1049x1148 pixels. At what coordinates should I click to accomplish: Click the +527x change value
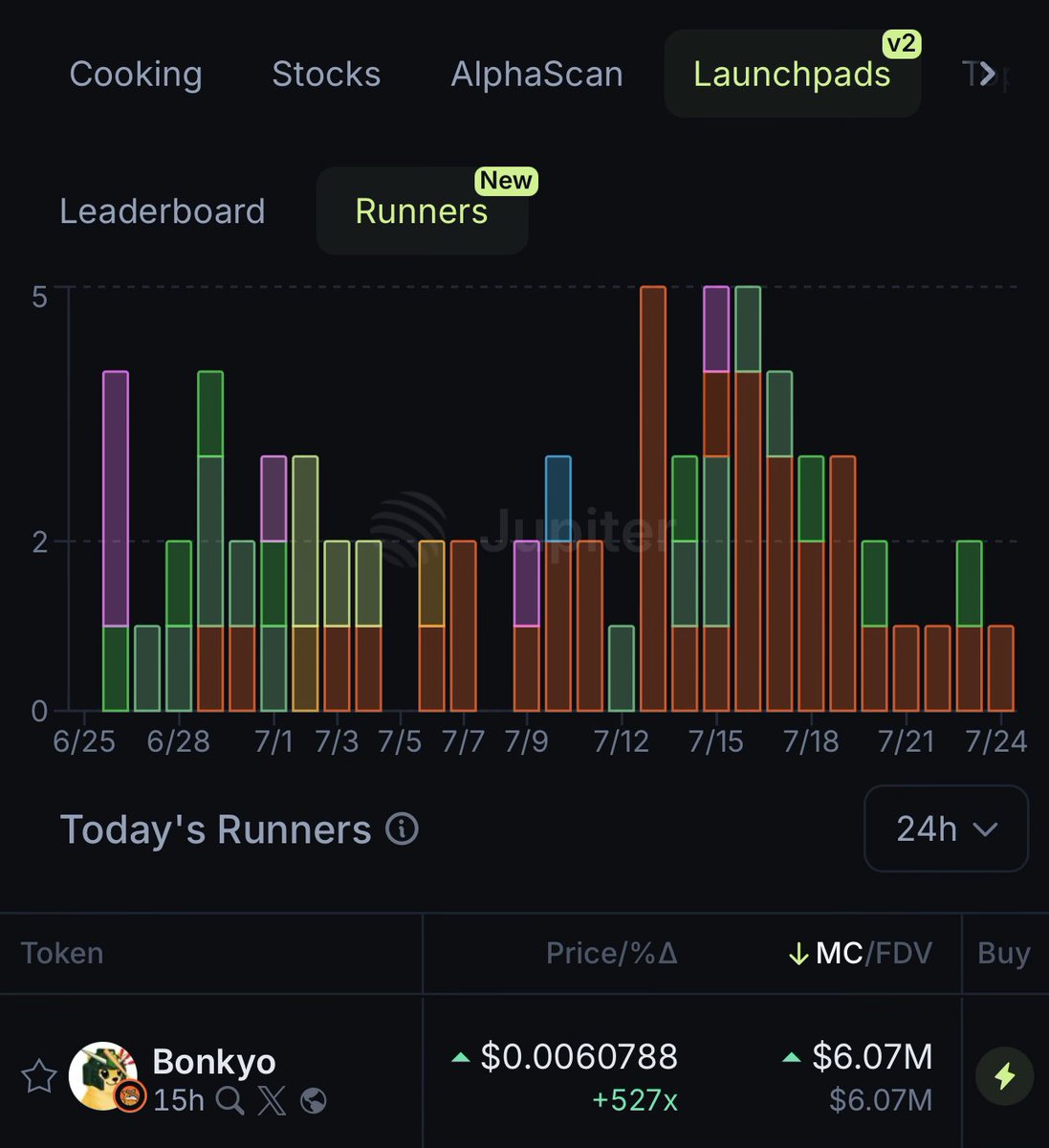tap(635, 1101)
